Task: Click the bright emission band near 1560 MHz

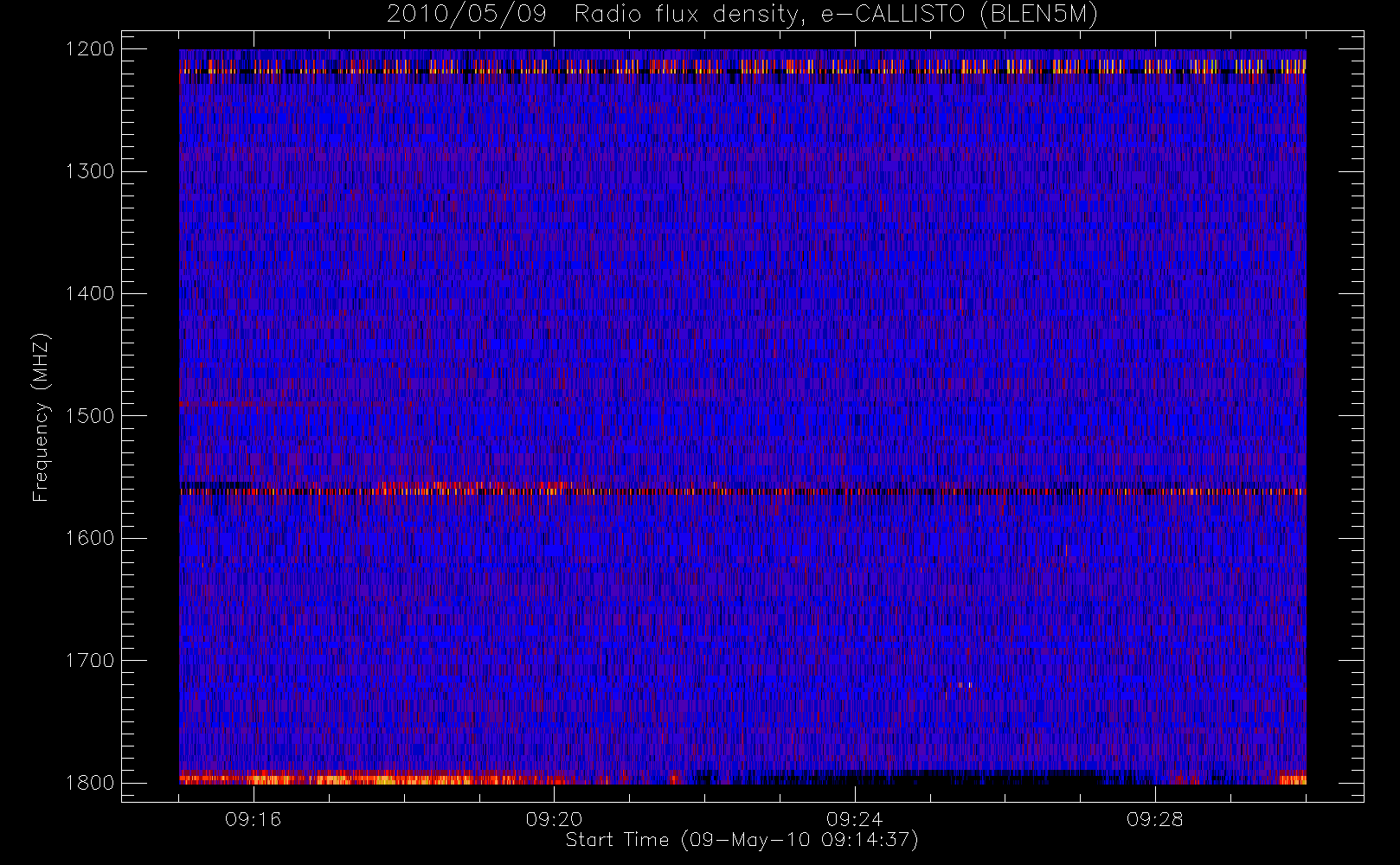Action: click(x=742, y=490)
